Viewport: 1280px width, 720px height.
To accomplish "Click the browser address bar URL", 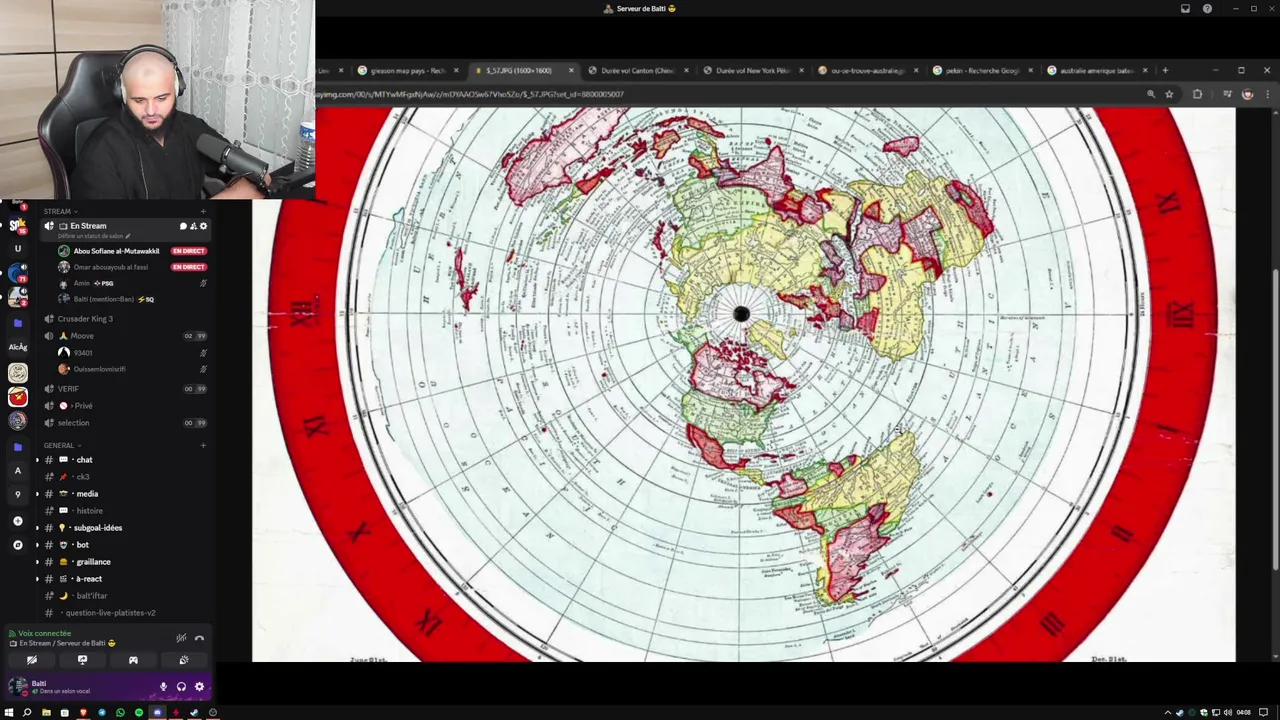I will pos(470,94).
